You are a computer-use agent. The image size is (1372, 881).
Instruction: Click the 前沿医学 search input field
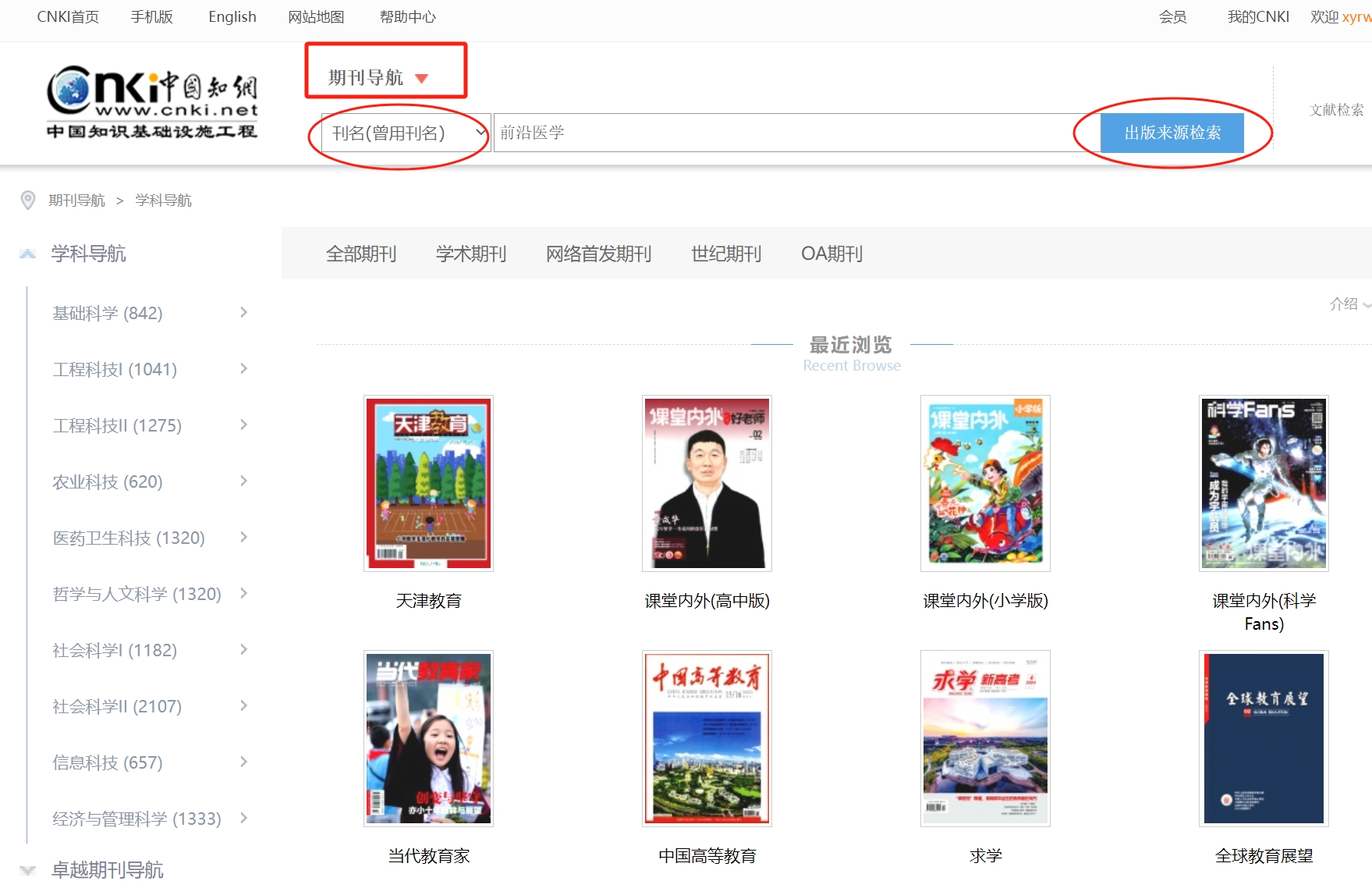[x=796, y=133]
